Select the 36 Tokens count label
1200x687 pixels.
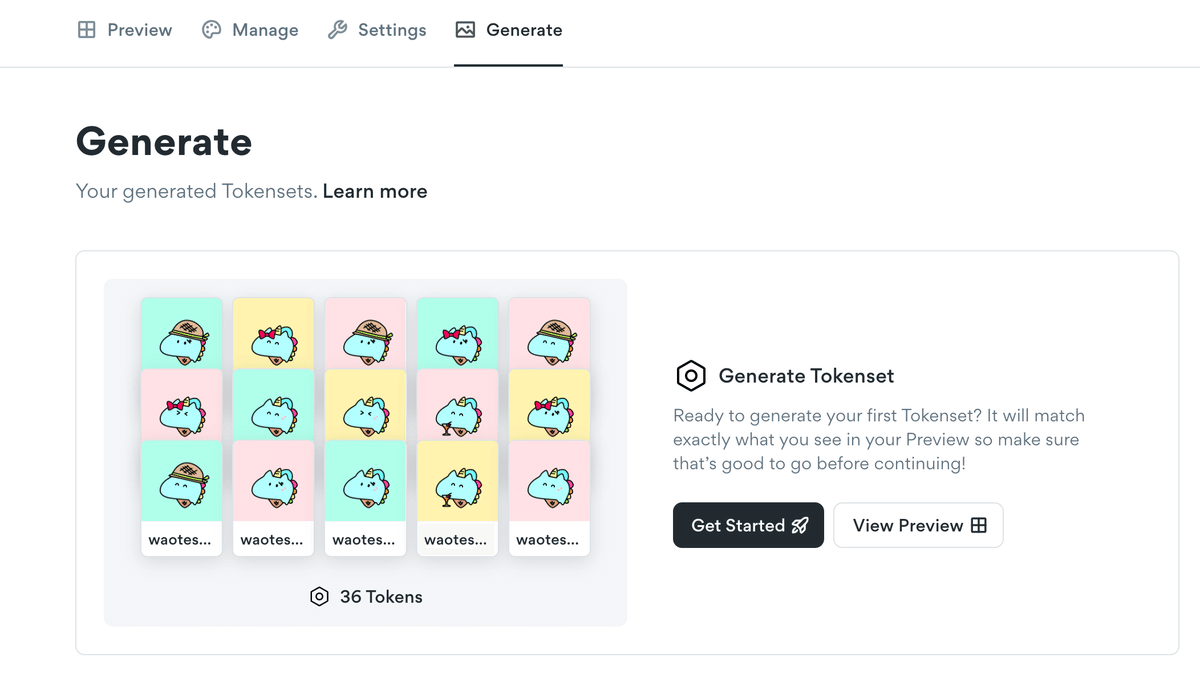coord(381,597)
